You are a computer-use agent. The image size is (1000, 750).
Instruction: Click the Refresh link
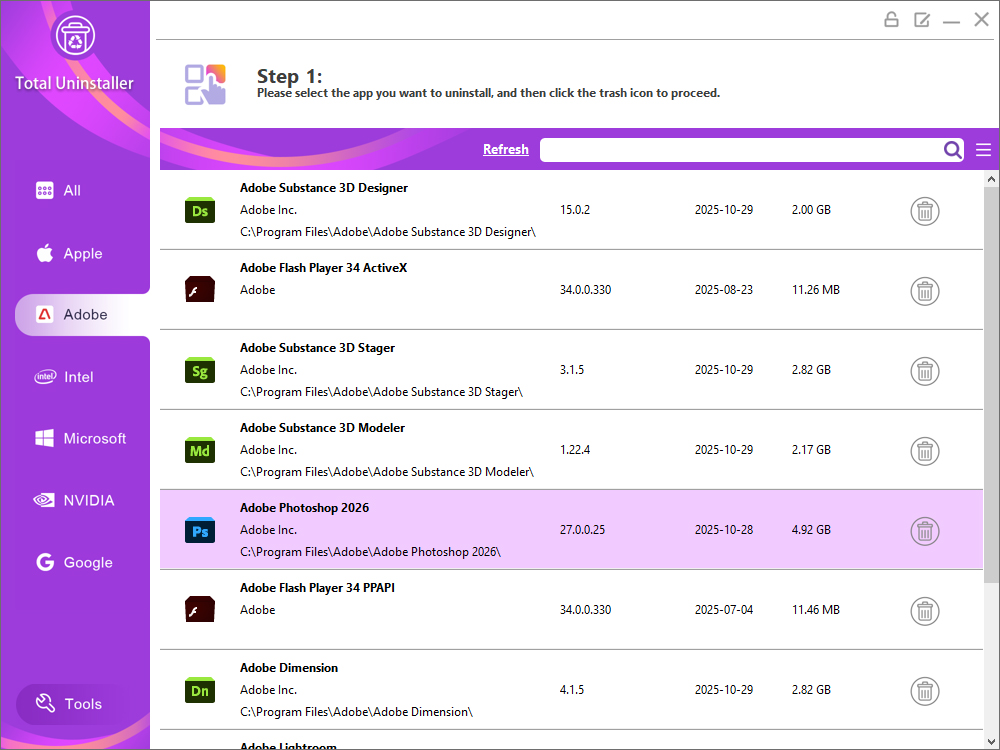(x=506, y=149)
